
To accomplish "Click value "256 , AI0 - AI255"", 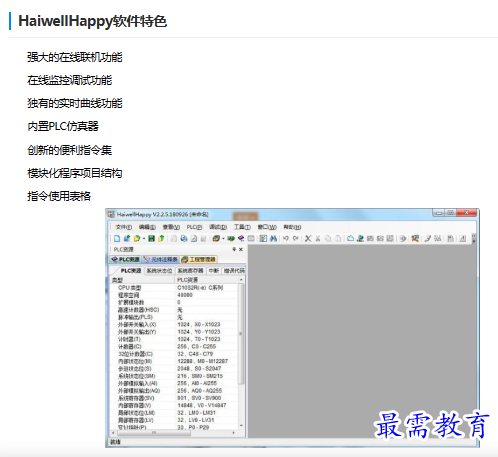I will coord(197,383).
